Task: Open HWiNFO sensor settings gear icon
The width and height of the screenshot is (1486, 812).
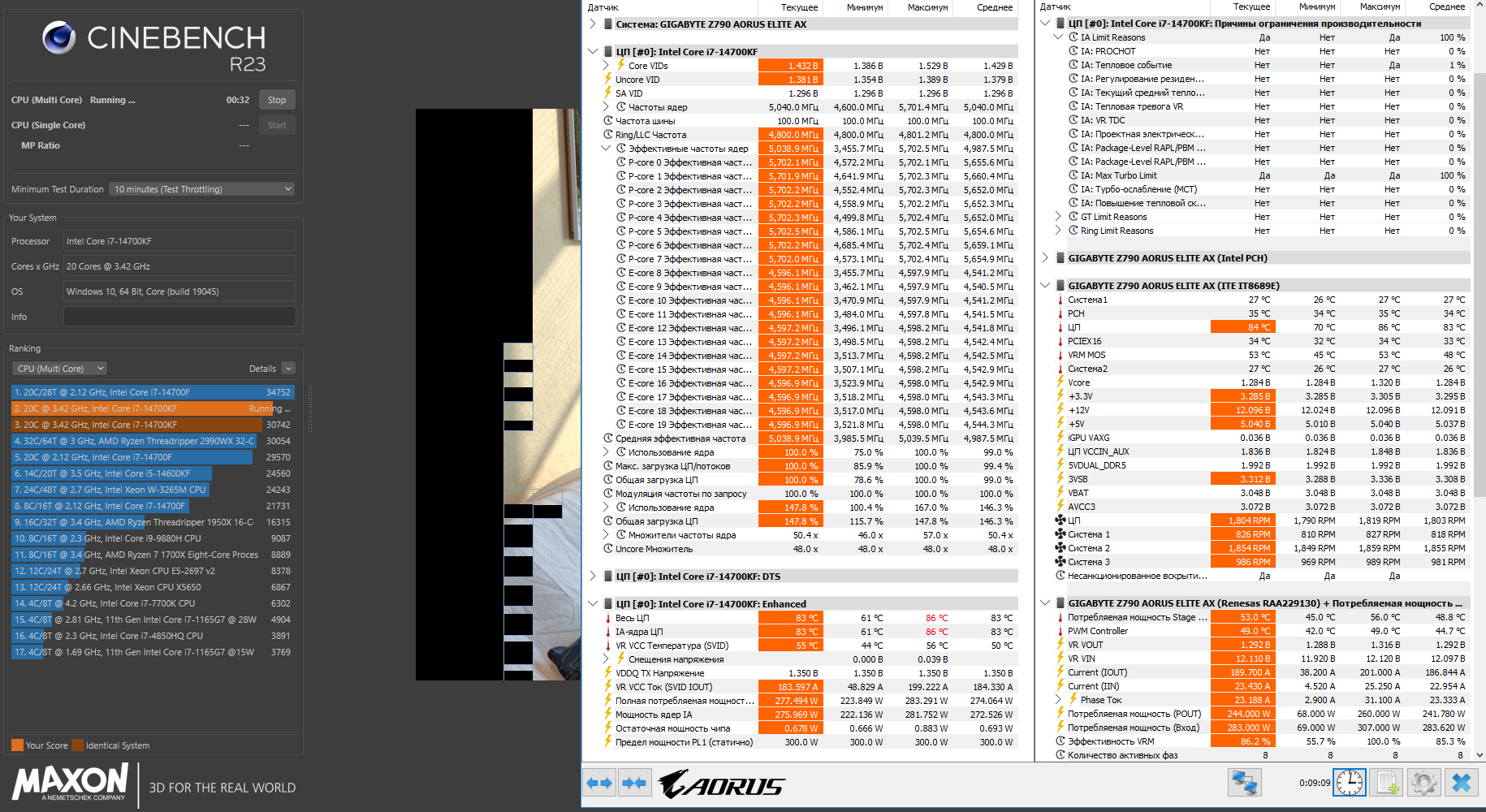Action: pyautogui.click(x=1423, y=783)
